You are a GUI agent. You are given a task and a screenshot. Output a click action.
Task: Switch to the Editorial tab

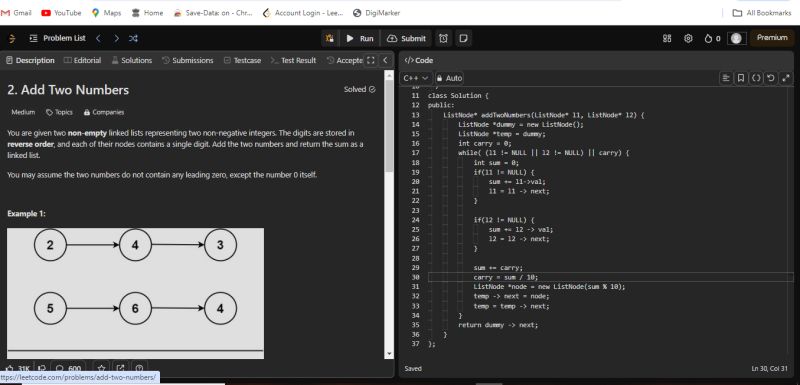pyautogui.click(x=83, y=60)
